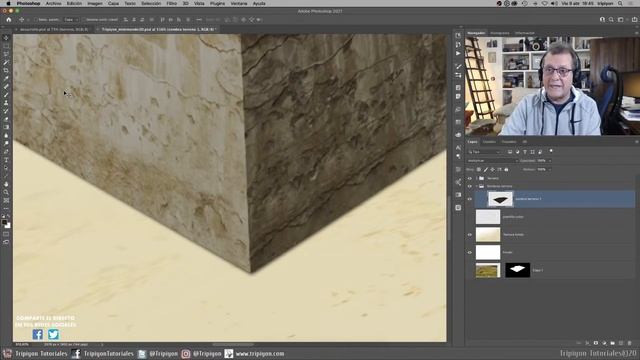Viewport: 640px width, 360px height.
Task: Select the Clone Stamp tool
Action: 6,103
